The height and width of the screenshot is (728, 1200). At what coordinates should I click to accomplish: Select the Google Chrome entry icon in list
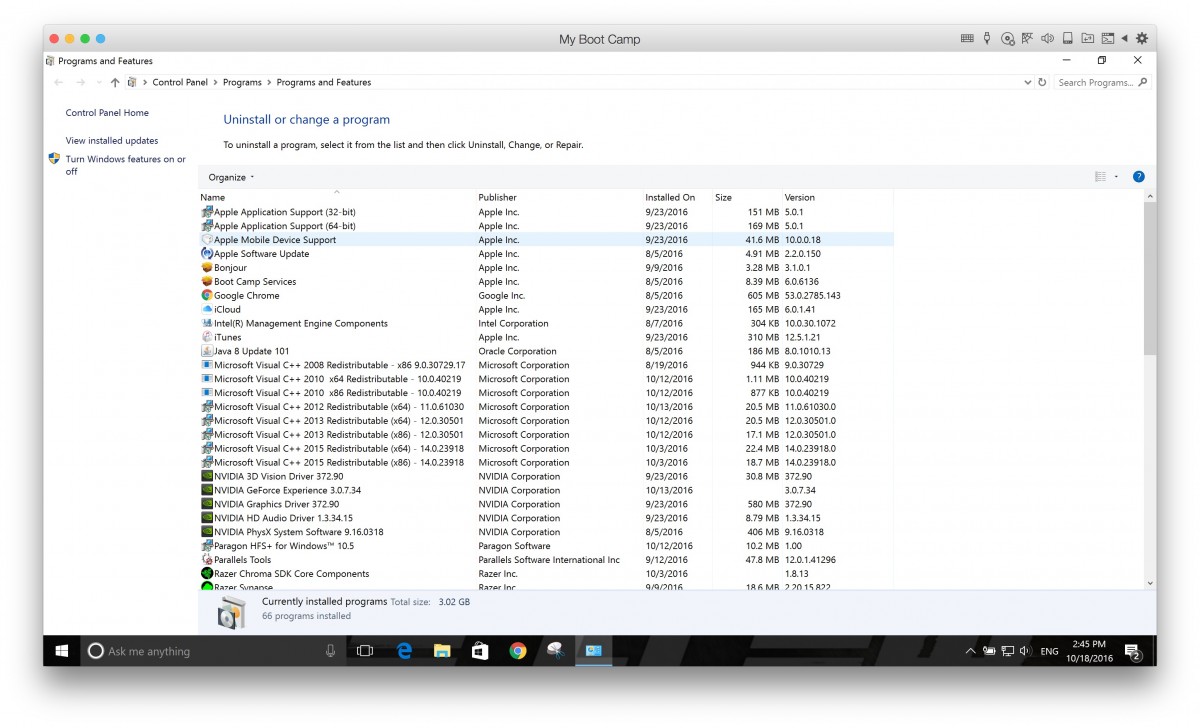[206, 295]
